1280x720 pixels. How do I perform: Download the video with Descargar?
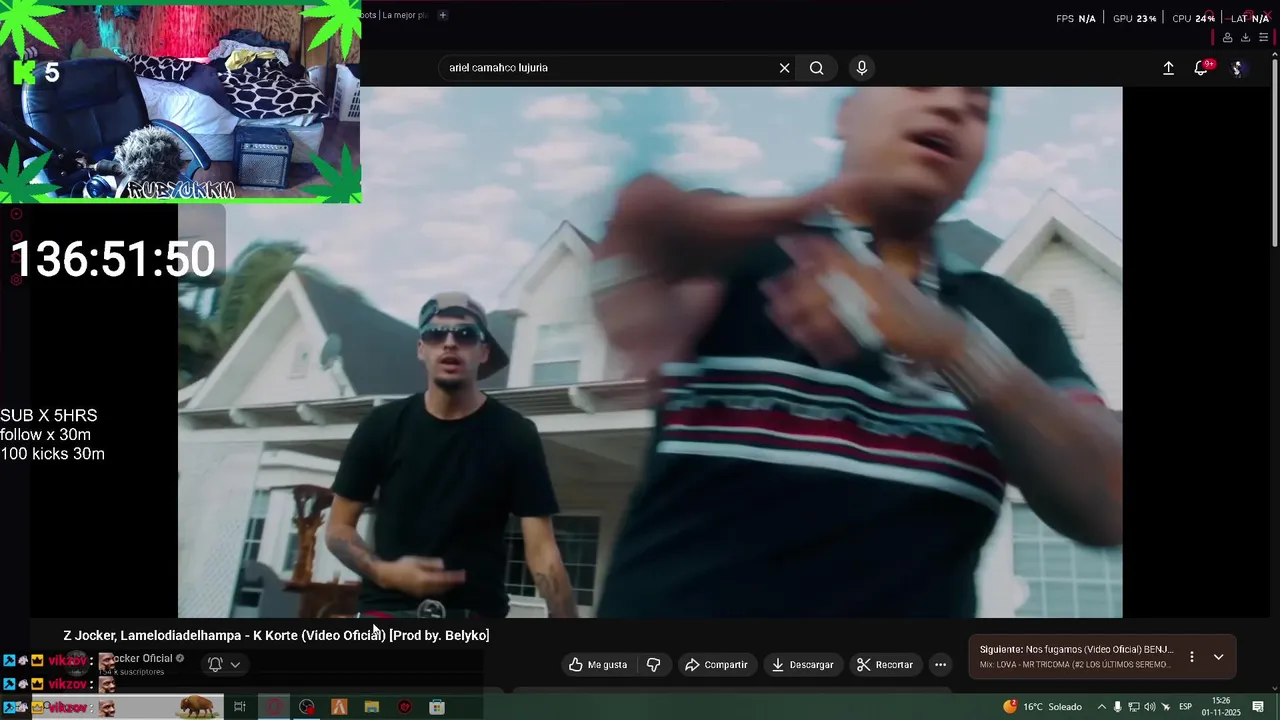(802, 665)
